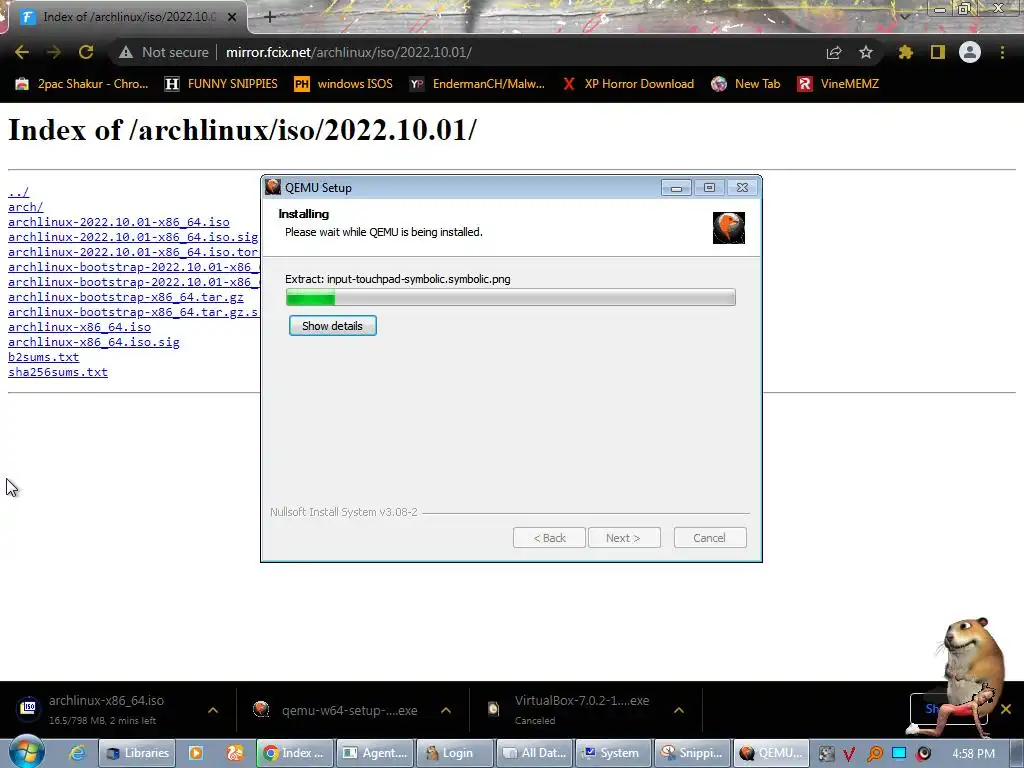Click the QEMU install progress bar
Image resolution: width=1024 pixels, height=768 pixels.
pyautogui.click(x=511, y=297)
